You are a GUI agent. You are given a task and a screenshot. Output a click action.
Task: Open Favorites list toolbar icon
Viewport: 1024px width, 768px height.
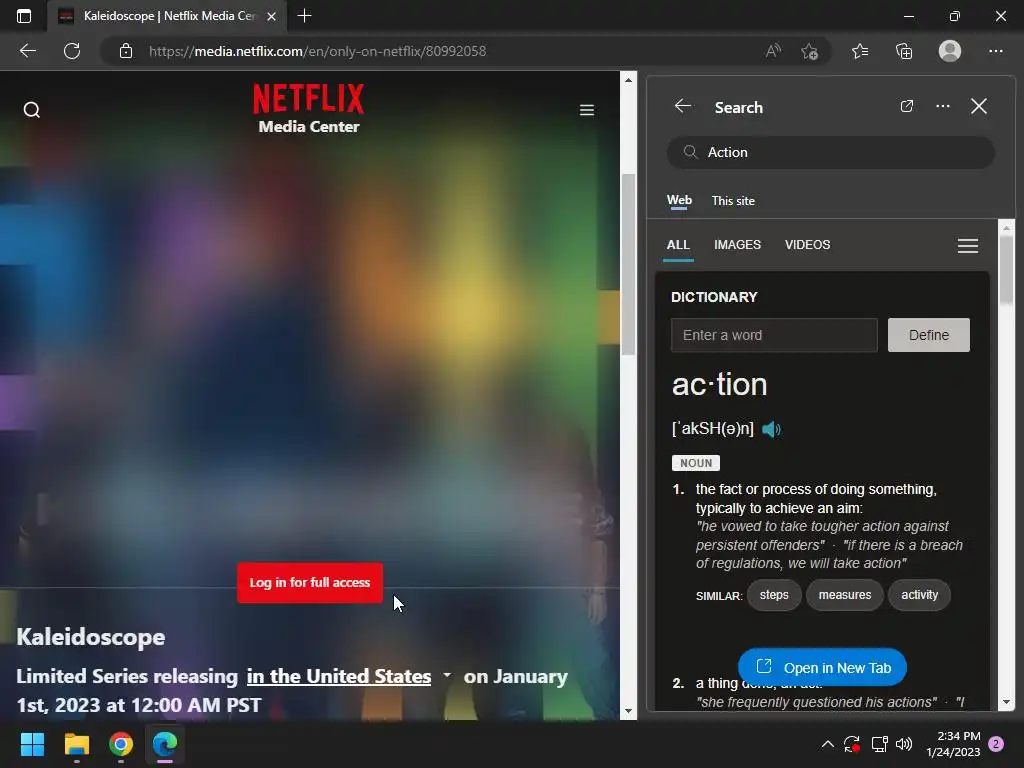point(860,51)
